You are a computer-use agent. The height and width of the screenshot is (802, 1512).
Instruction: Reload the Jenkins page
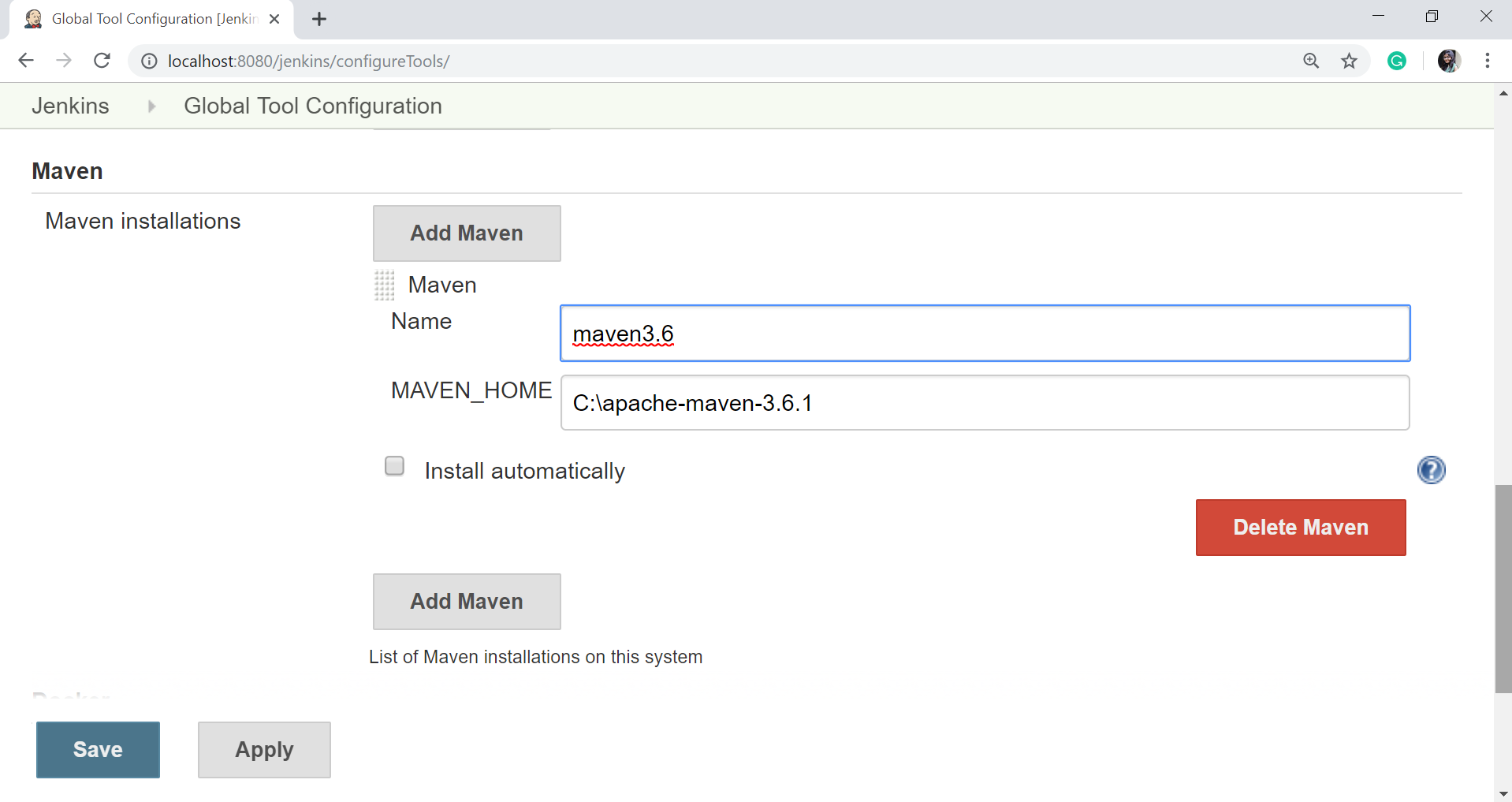coord(102,61)
